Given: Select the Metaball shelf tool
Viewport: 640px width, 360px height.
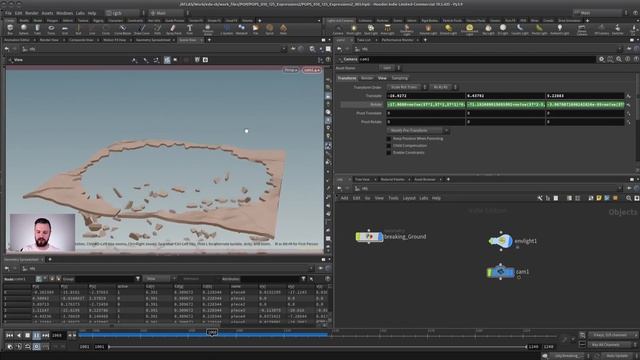Looking at the screenshot, I should (241, 29).
